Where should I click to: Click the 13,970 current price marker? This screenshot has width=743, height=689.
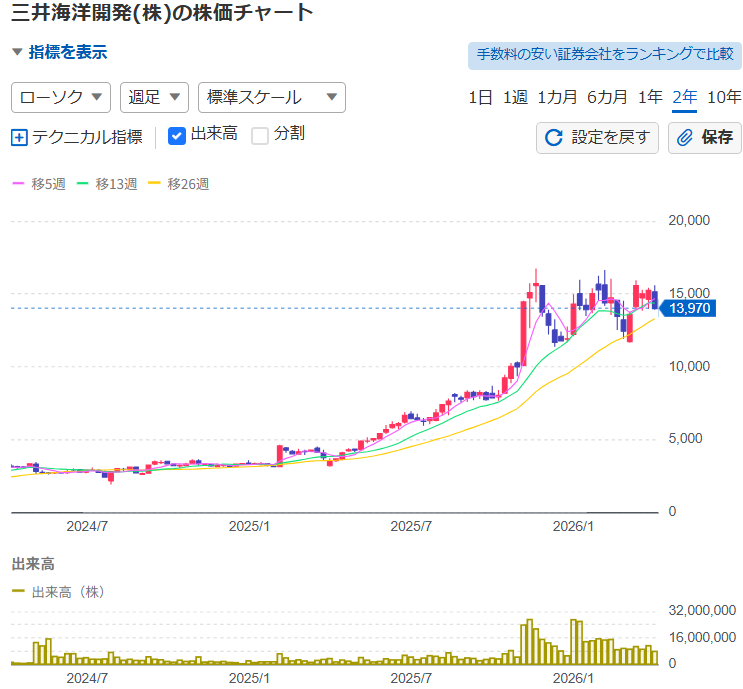[x=688, y=308]
